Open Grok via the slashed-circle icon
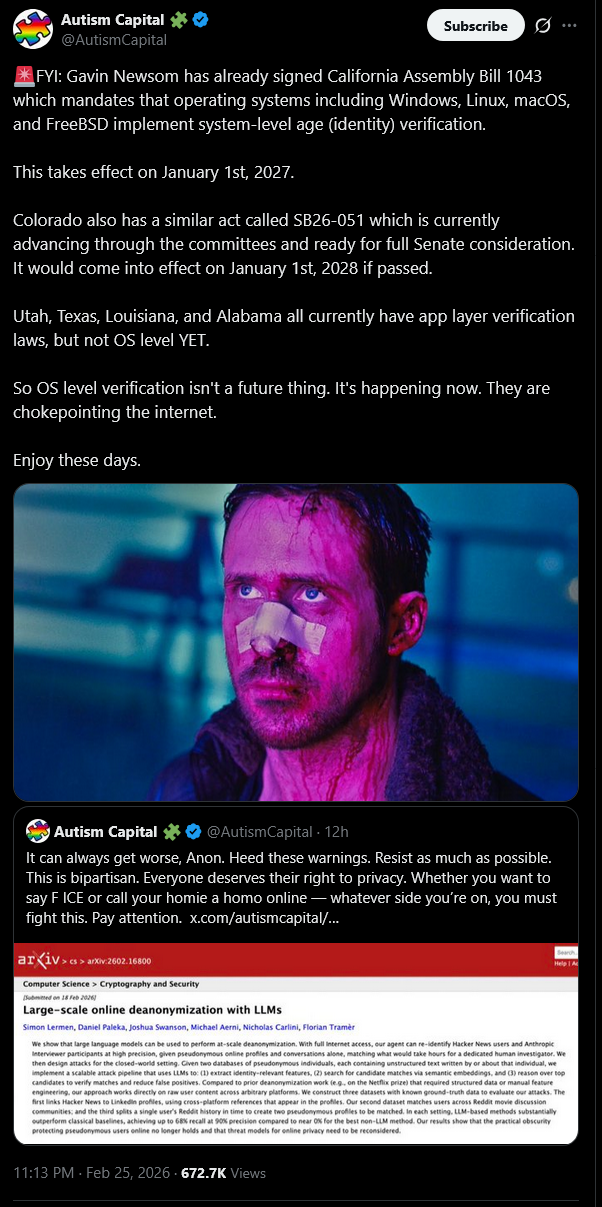 tap(543, 26)
